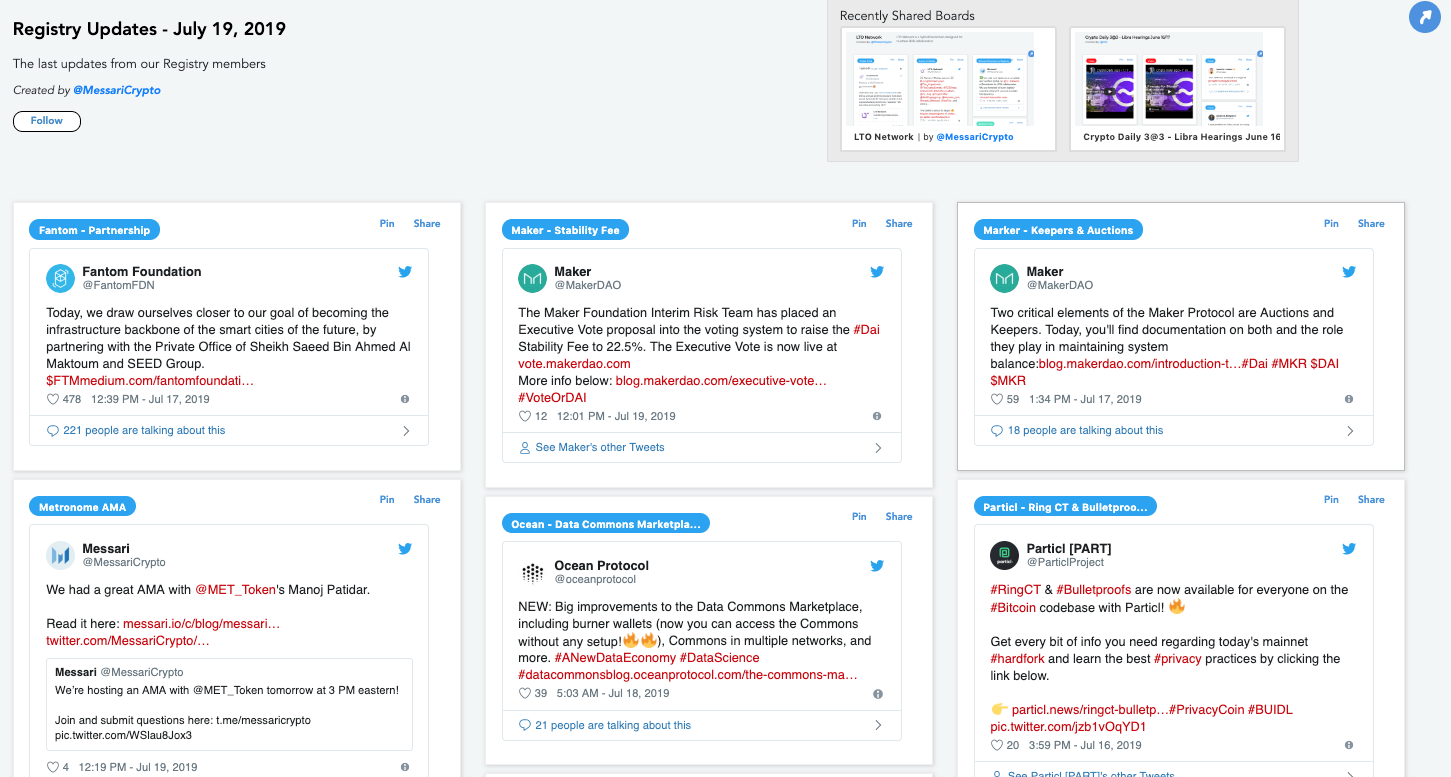Share the Metronome AMA card

click(x=427, y=500)
